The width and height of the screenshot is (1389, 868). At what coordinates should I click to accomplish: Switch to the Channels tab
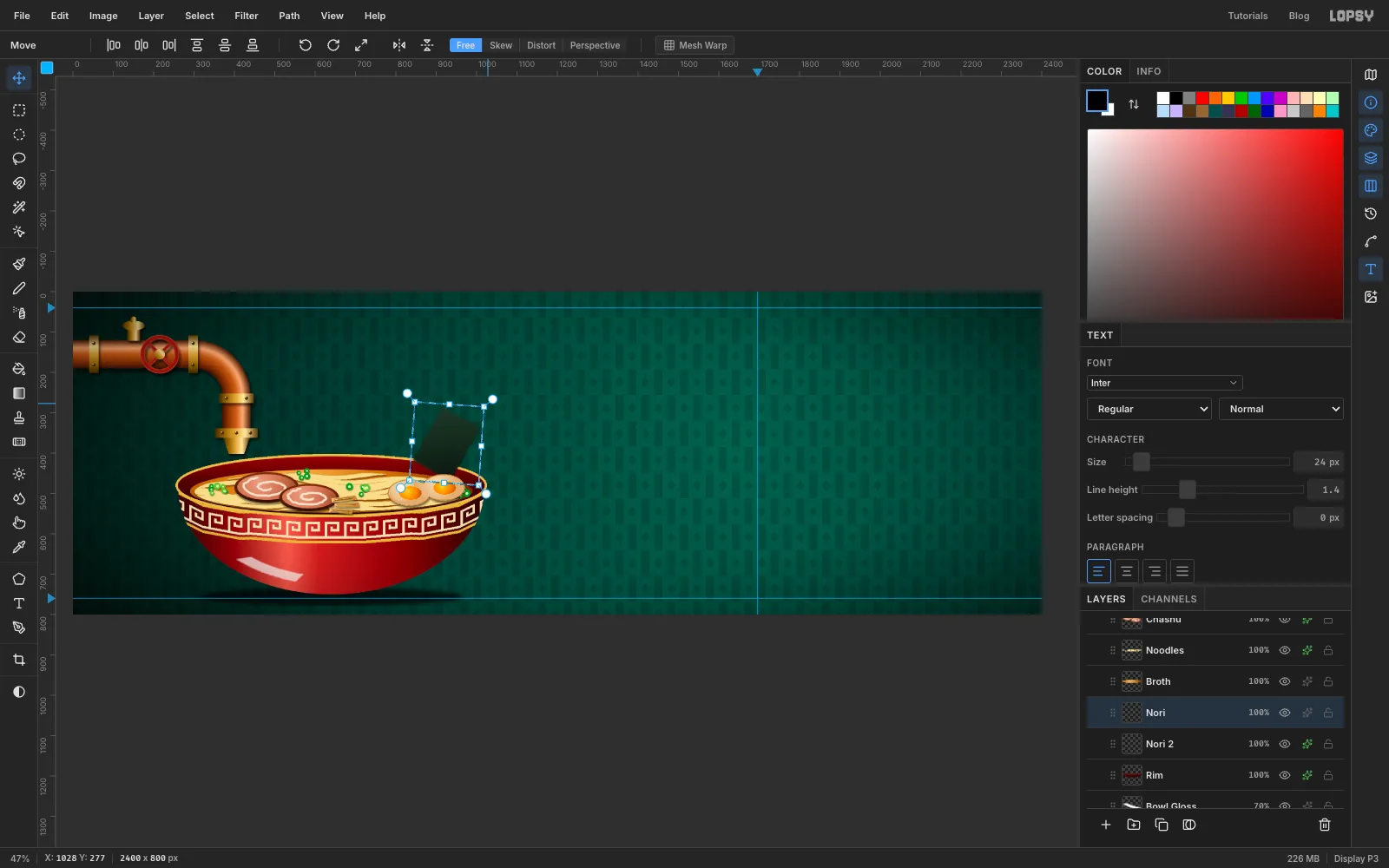1168,599
